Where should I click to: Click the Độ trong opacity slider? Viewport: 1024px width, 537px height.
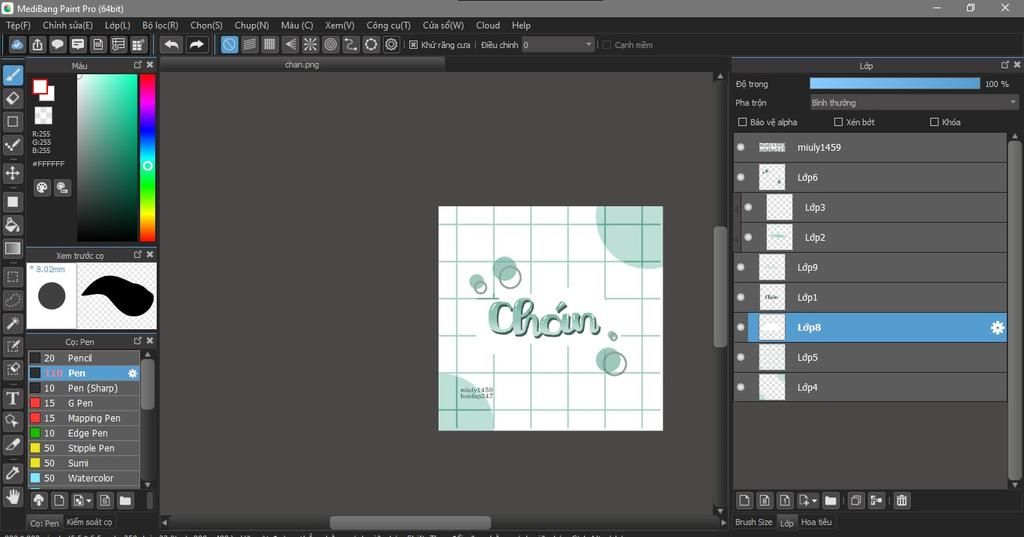click(x=895, y=84)
